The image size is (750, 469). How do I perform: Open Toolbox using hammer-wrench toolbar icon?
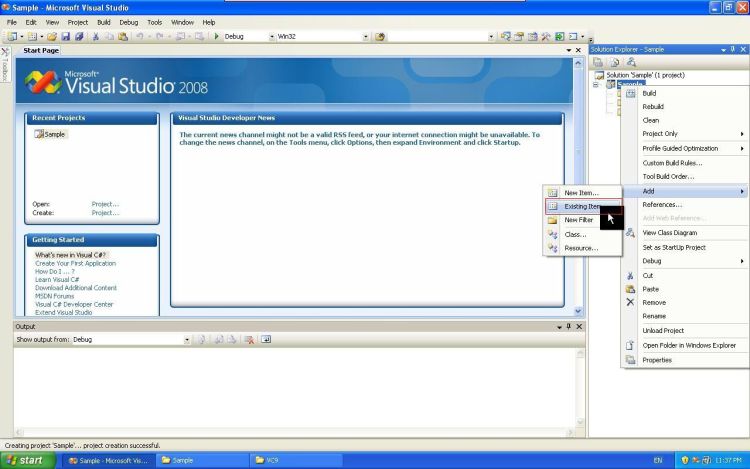[546, 36]
